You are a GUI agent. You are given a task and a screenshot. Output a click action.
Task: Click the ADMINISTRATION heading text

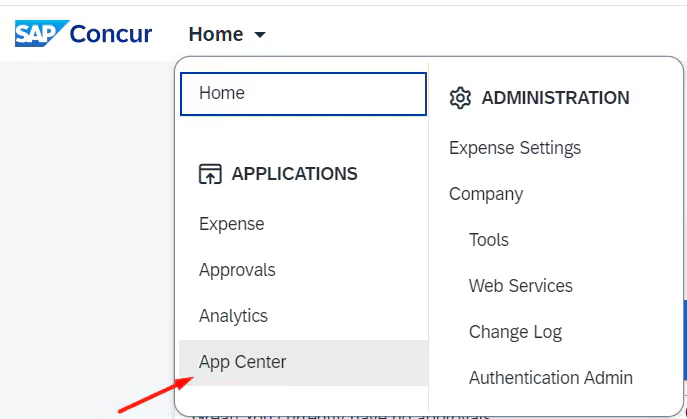click(556, 98)
